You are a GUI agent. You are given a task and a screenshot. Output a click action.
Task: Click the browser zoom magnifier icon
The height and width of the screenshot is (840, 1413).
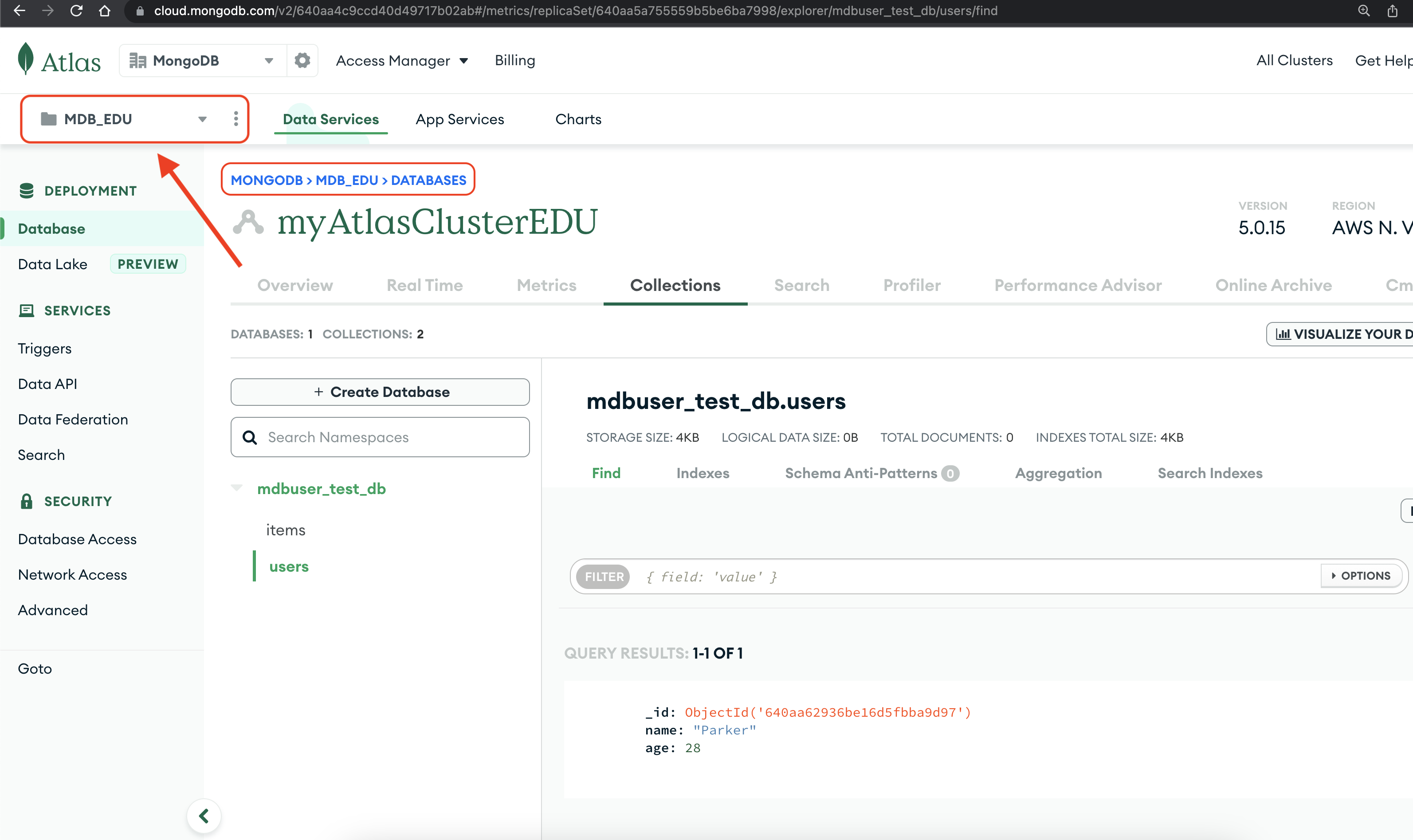[x=1364, y=10]
